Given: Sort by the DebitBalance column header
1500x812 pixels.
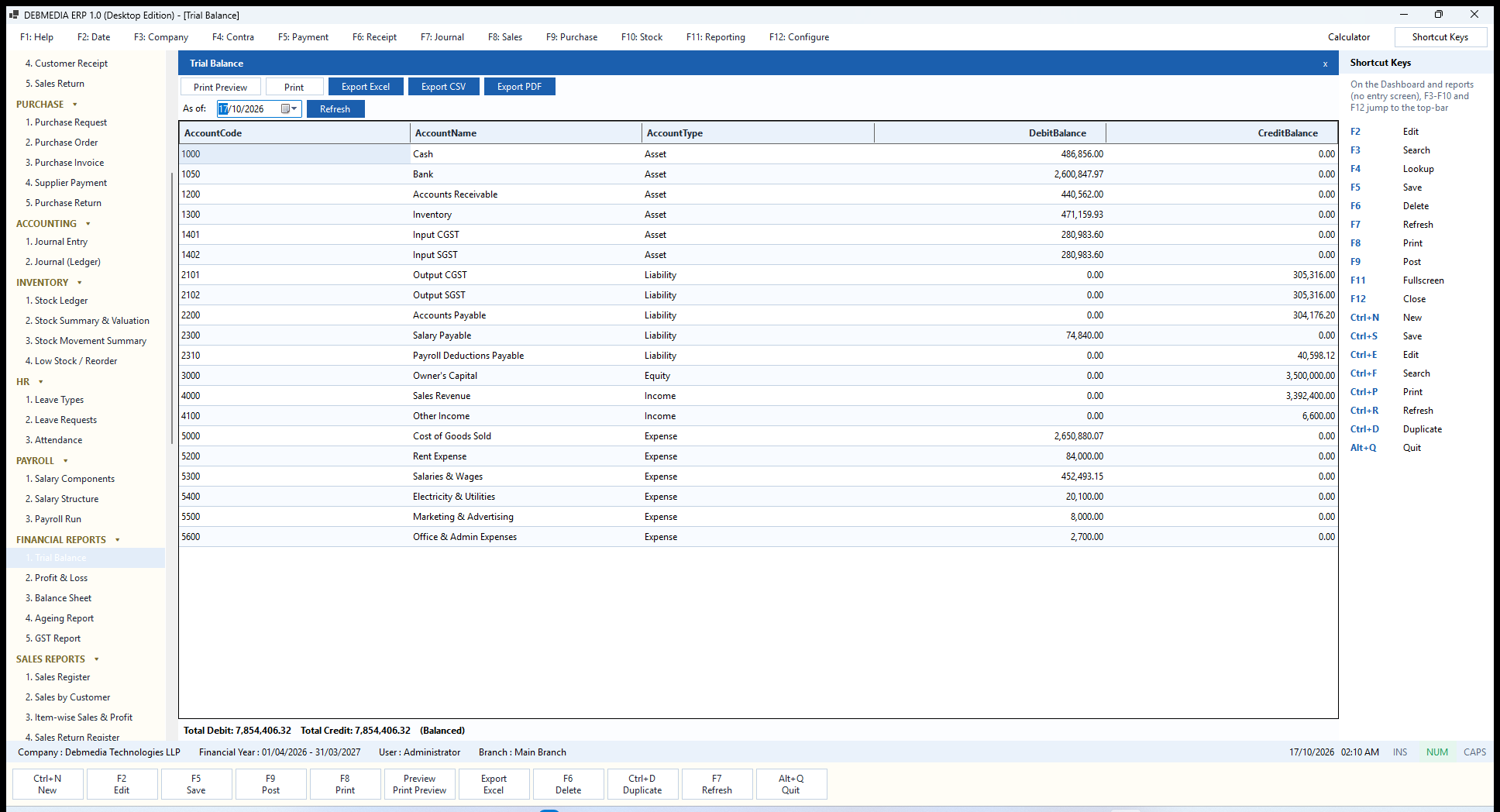Looking at the screenshot, I should [989, 133].
